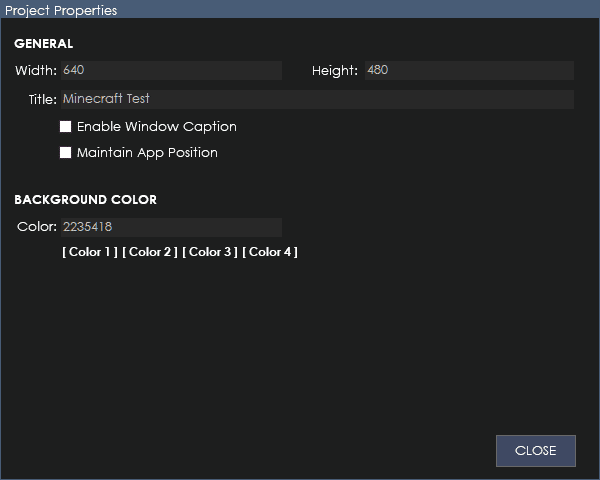Image resolution: width=600 pixels, height=480 pixels.
Task: Click the GENERAL section heading
Action: (44, 44)
